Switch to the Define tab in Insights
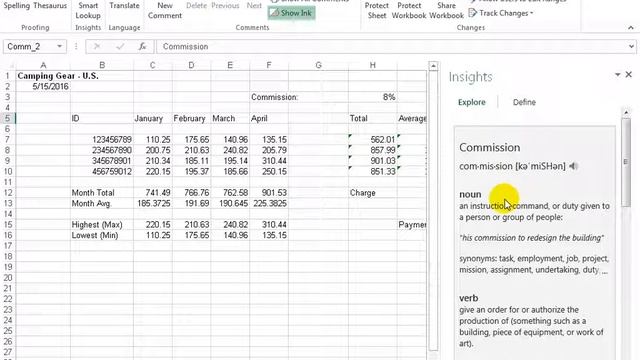The image size is (640, 360). click(524, 102)
